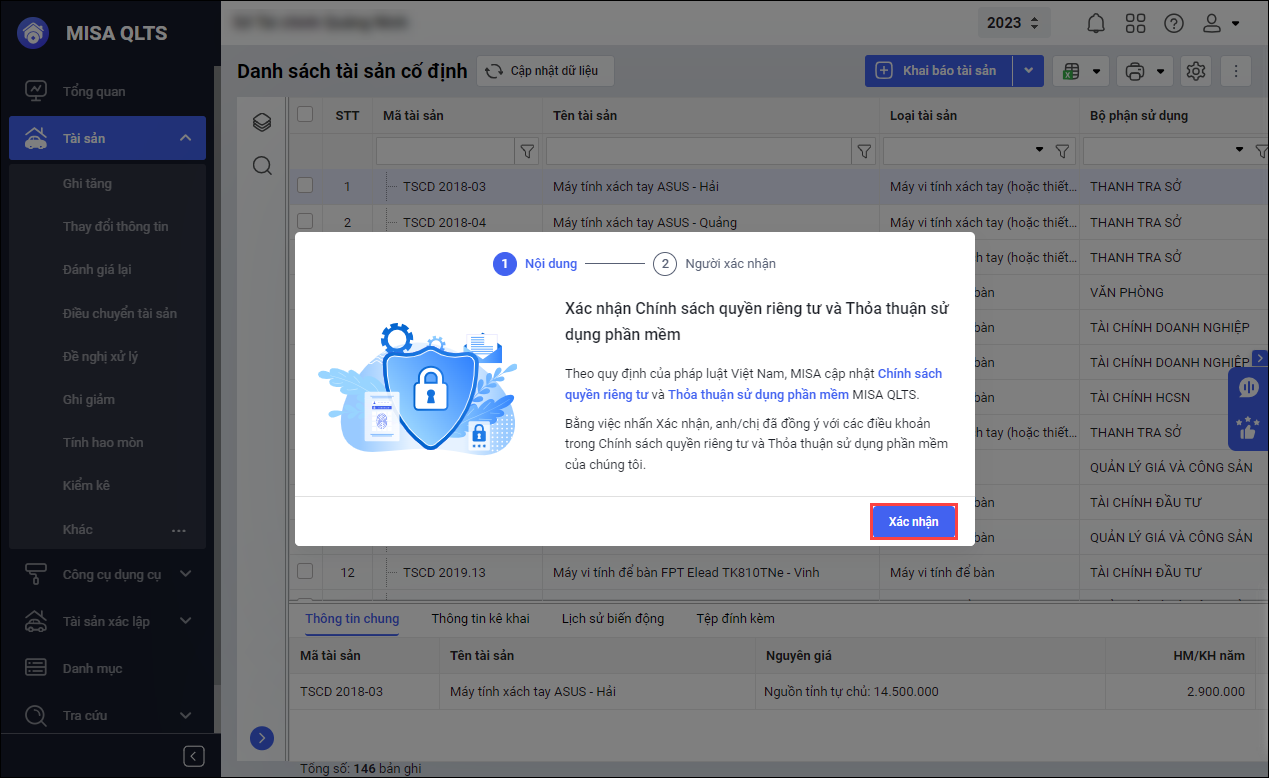Open the Lịch sử biến động tab

[612, 619]
